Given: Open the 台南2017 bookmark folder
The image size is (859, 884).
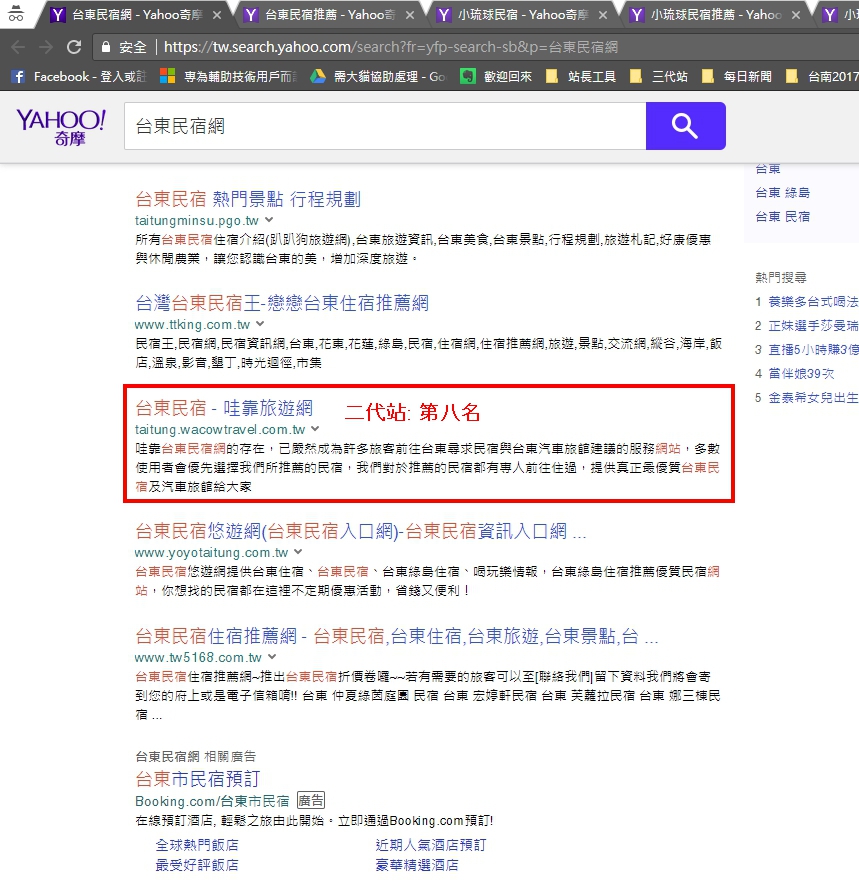Looking at the screenshot, I should click(822, 77).
